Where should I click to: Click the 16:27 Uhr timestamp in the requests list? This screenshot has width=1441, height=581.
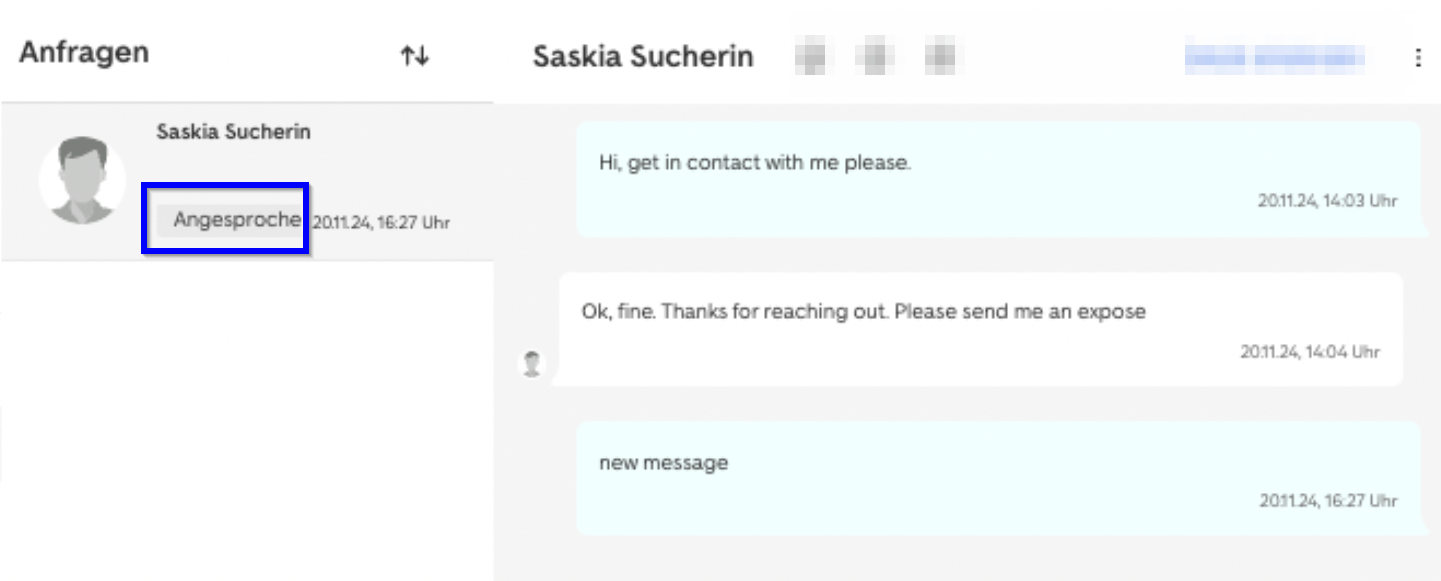[381, 223]
